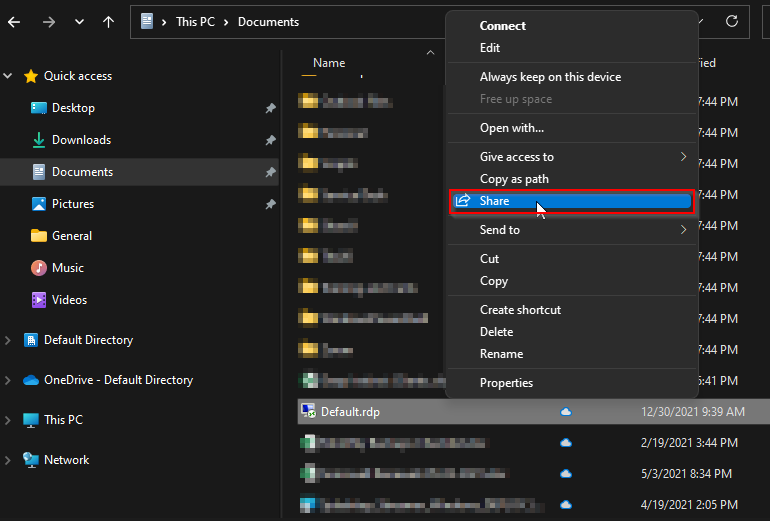Open Music from Quick access
Viewport: 770px width, 521px height.
(x=68, y=268)
